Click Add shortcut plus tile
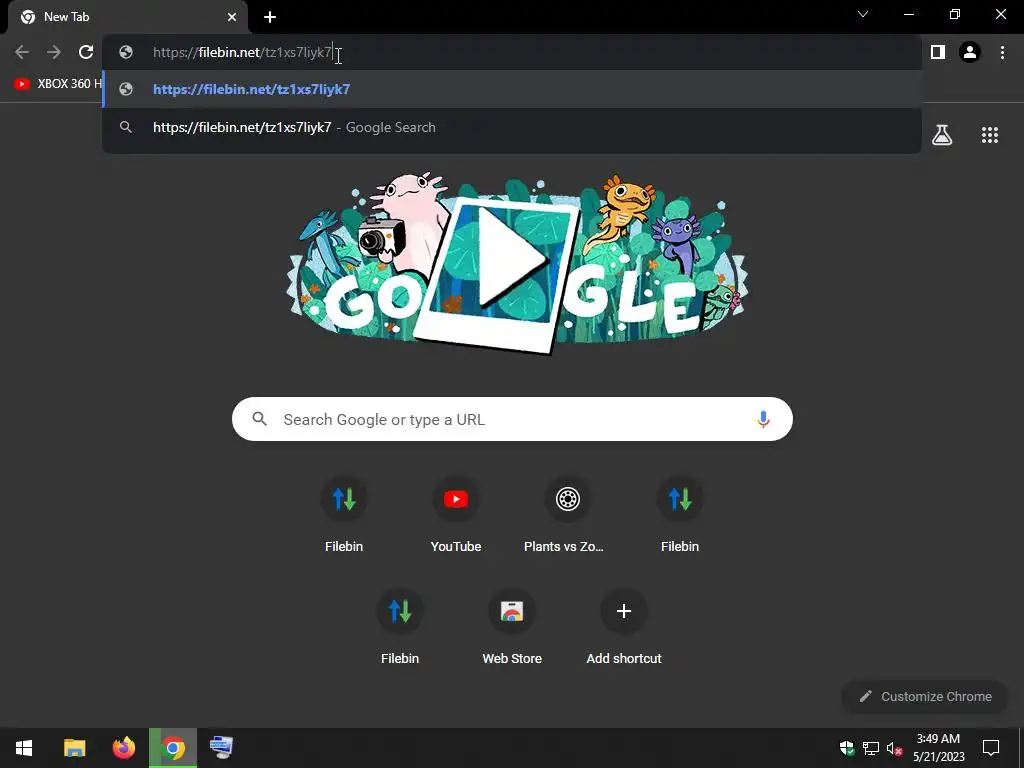 [624, 627]
